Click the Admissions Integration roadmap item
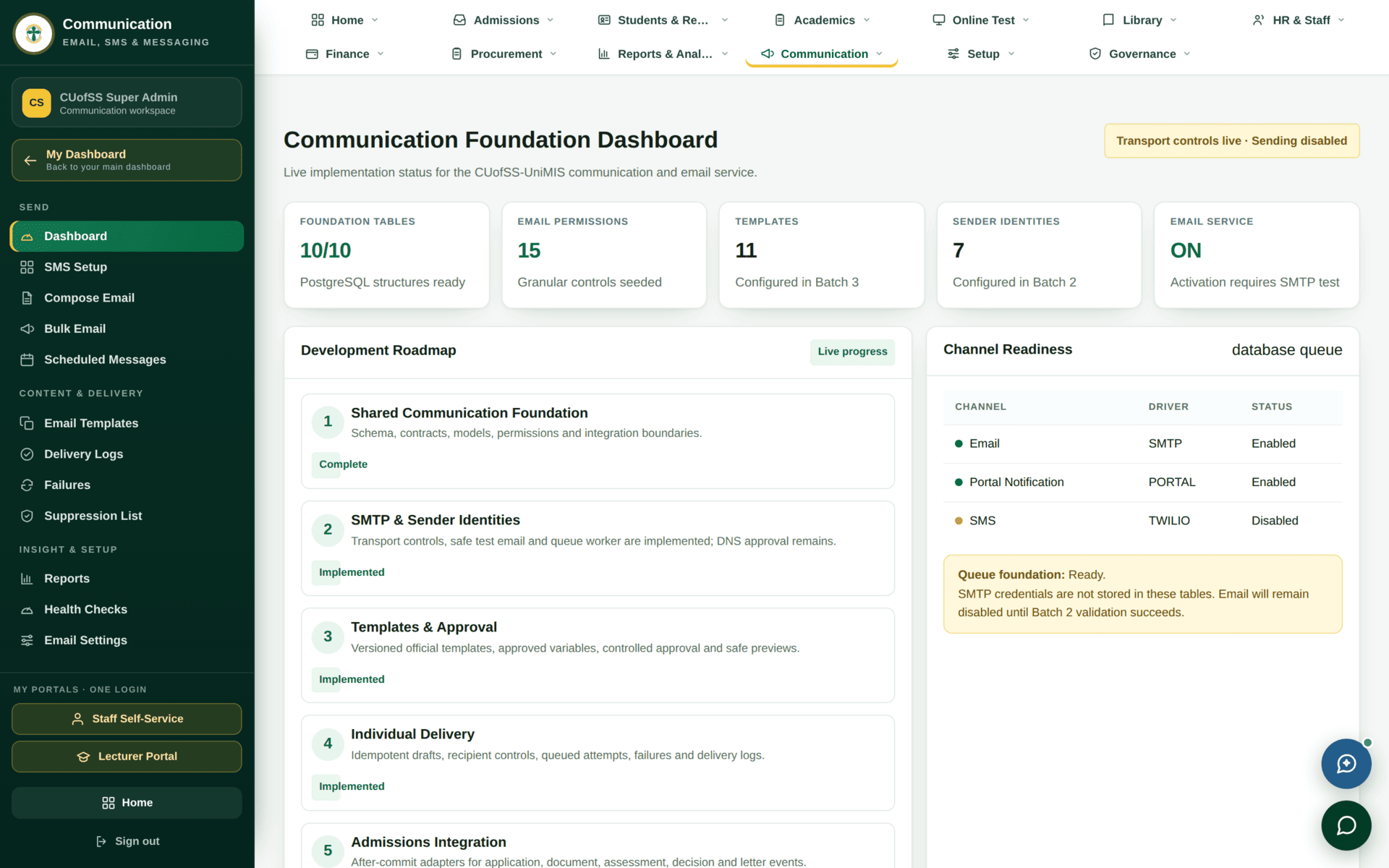The image size is (1389, 868). (598, 846)
